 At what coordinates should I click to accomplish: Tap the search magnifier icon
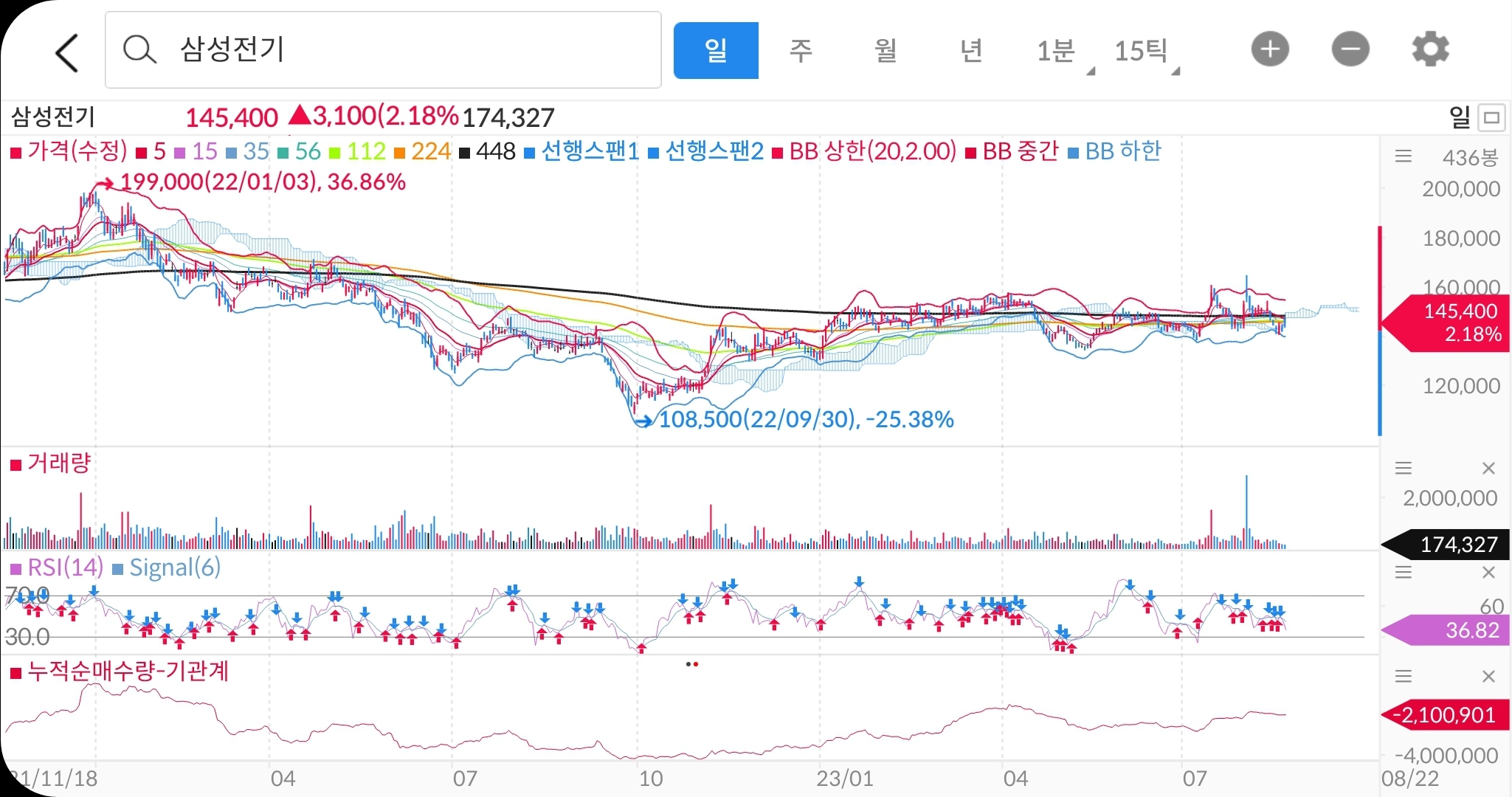139,50
